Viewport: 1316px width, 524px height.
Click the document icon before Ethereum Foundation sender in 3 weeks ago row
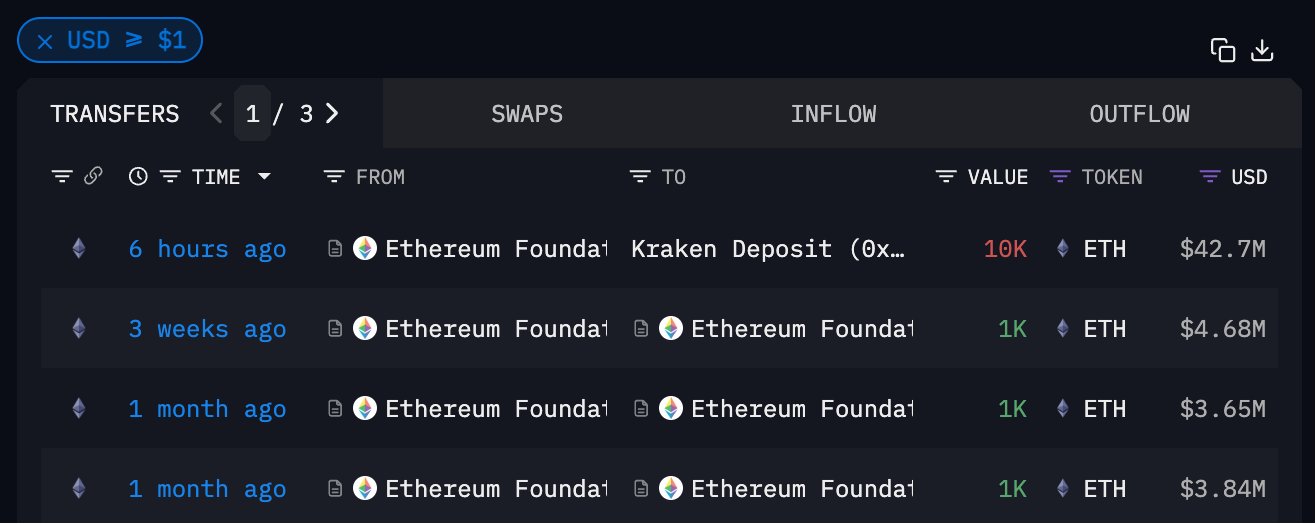click(337, 329)
